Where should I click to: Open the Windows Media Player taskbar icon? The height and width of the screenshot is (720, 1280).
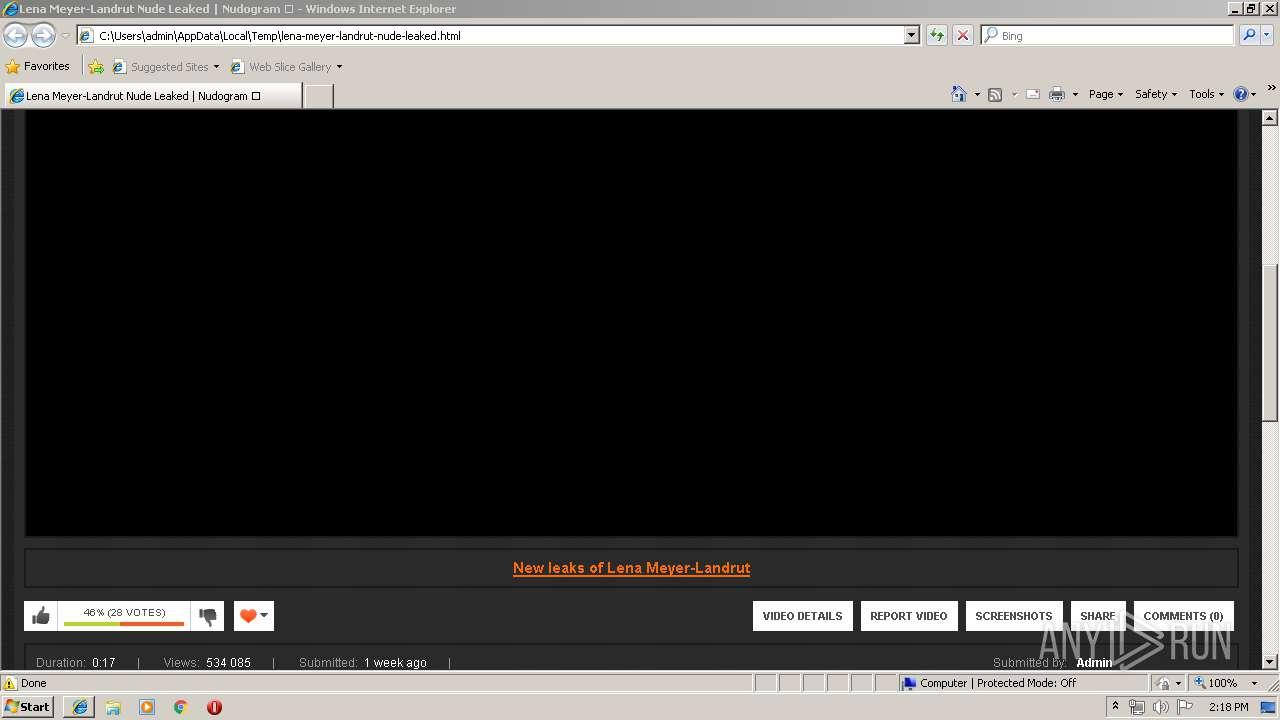tap(147, 707)
